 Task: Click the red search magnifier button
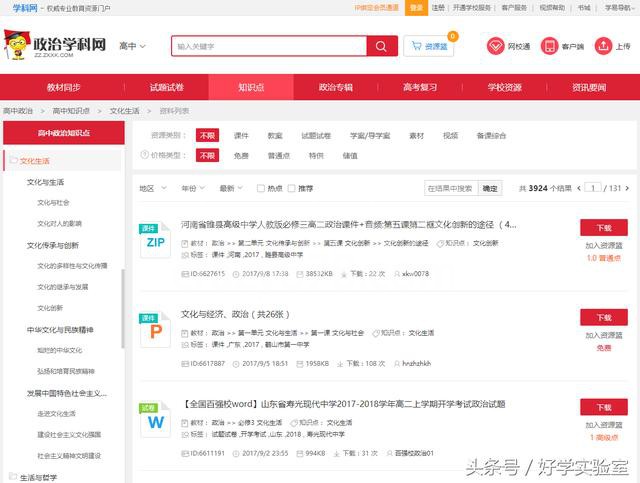pos(381,46)
